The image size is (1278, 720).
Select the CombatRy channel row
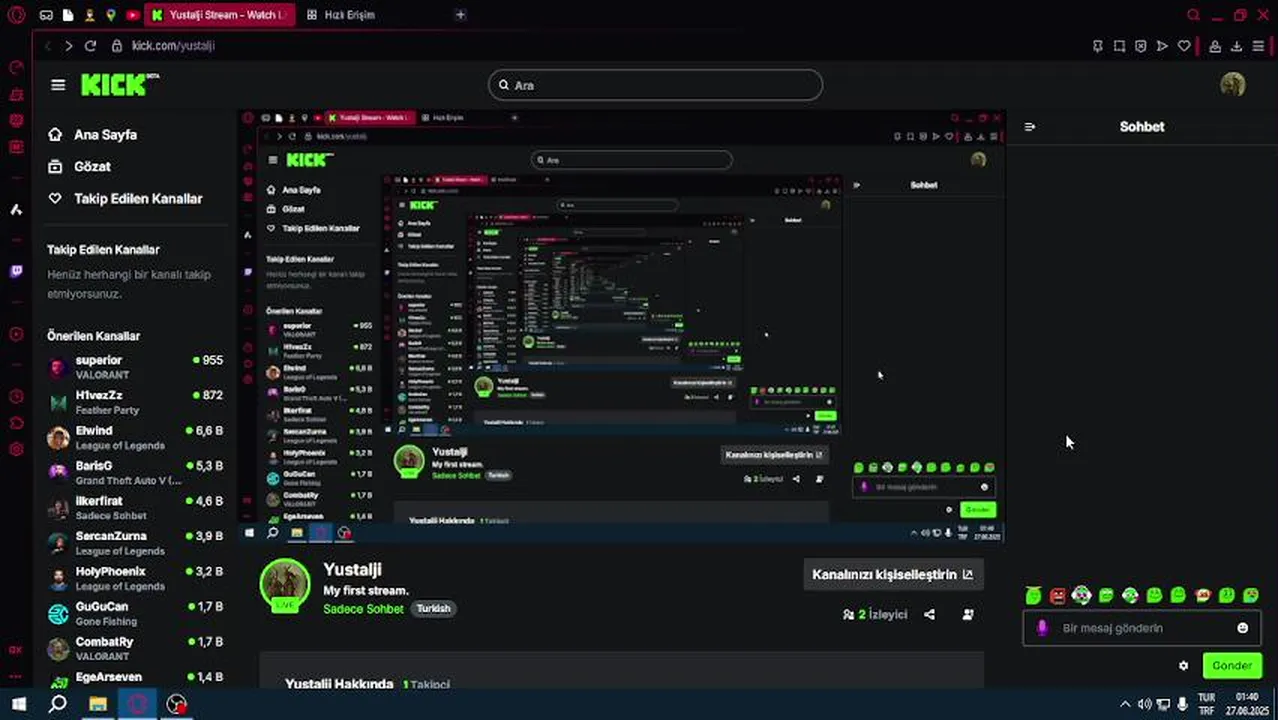pos(135,649)
